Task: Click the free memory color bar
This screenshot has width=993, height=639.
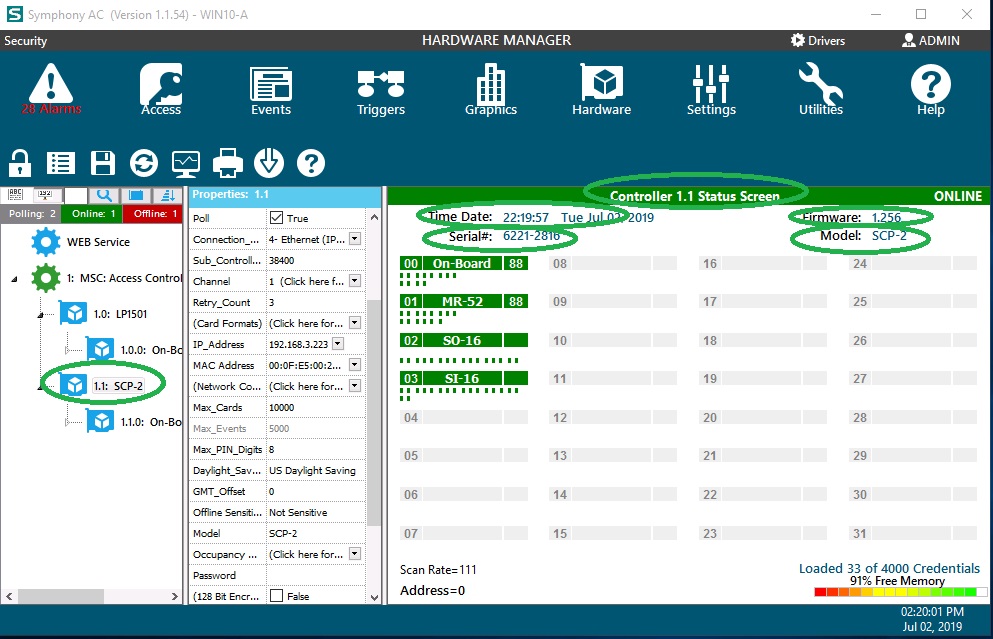Action: [900, 592]
